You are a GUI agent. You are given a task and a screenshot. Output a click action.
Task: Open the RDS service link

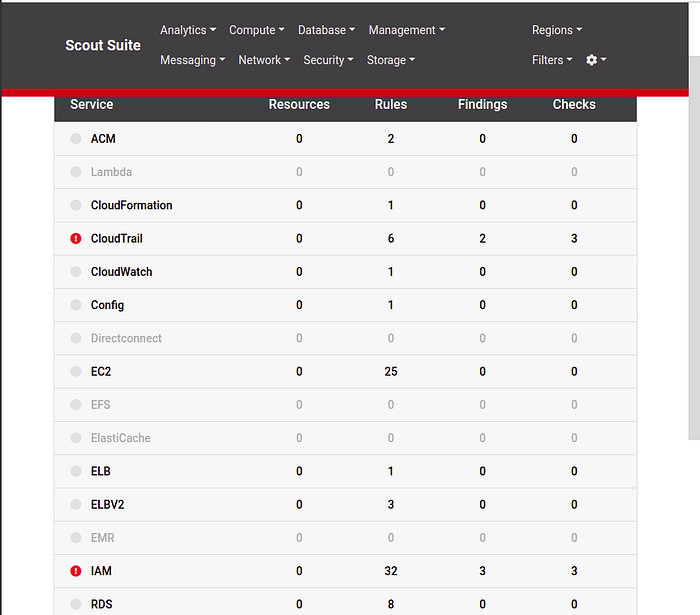[x=102, y=604]
